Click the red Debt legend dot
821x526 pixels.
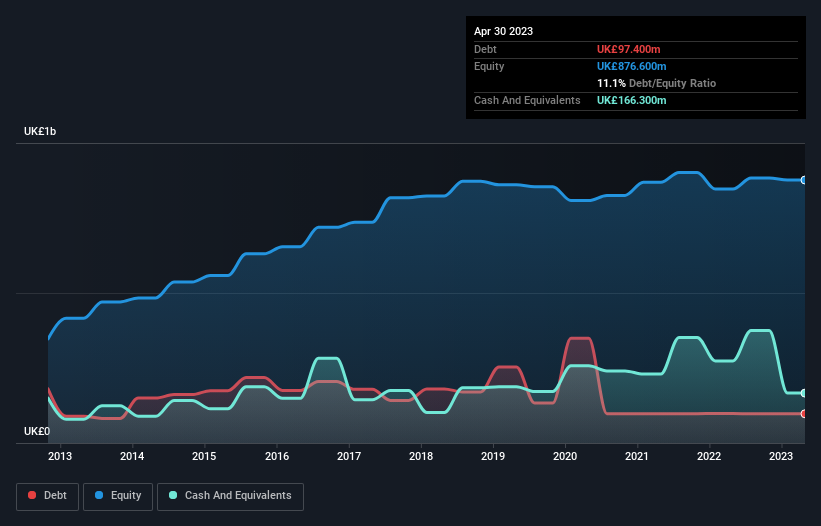[x=32, y=495]
